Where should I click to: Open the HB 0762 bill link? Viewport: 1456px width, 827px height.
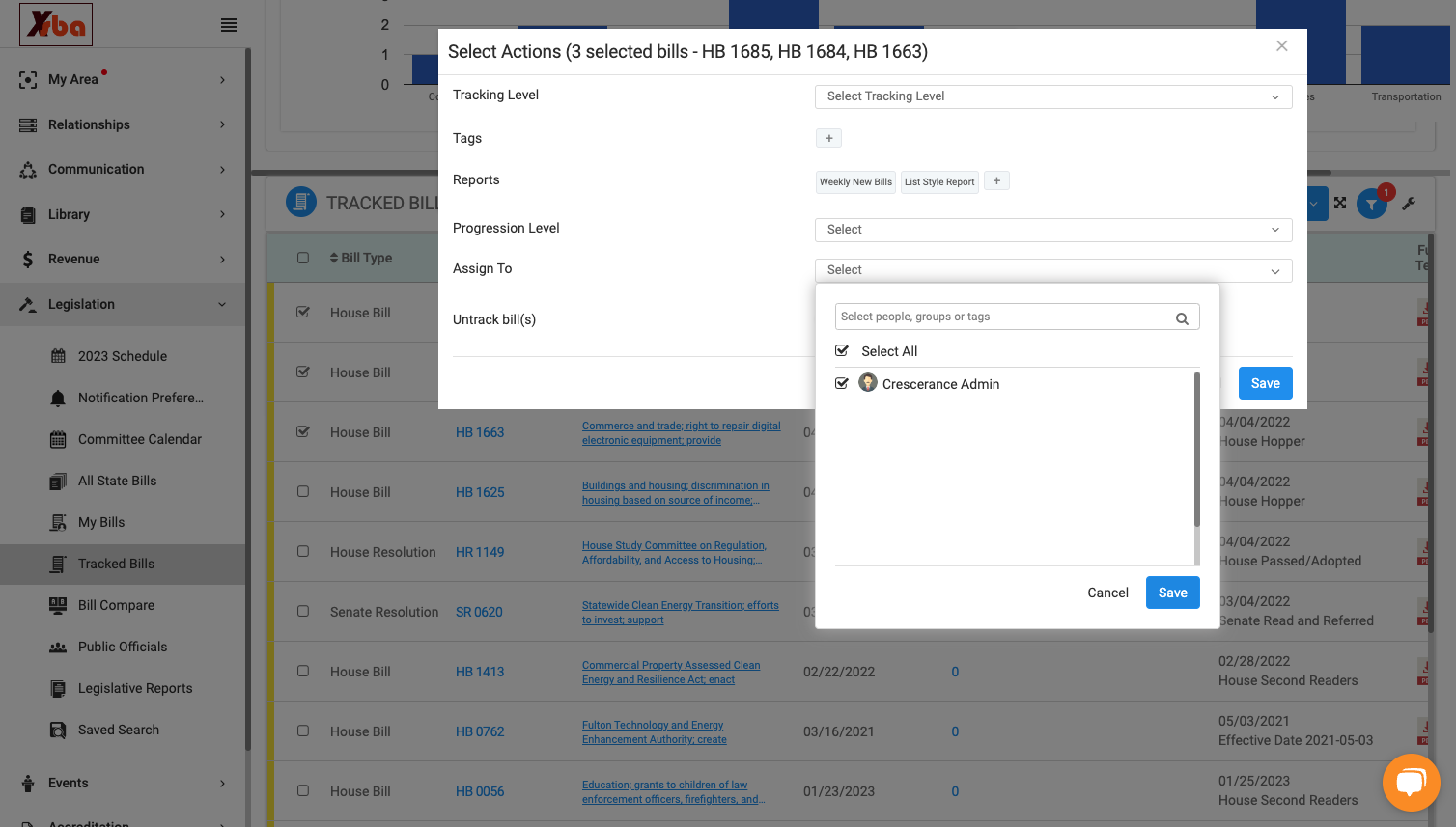[480, 731]
